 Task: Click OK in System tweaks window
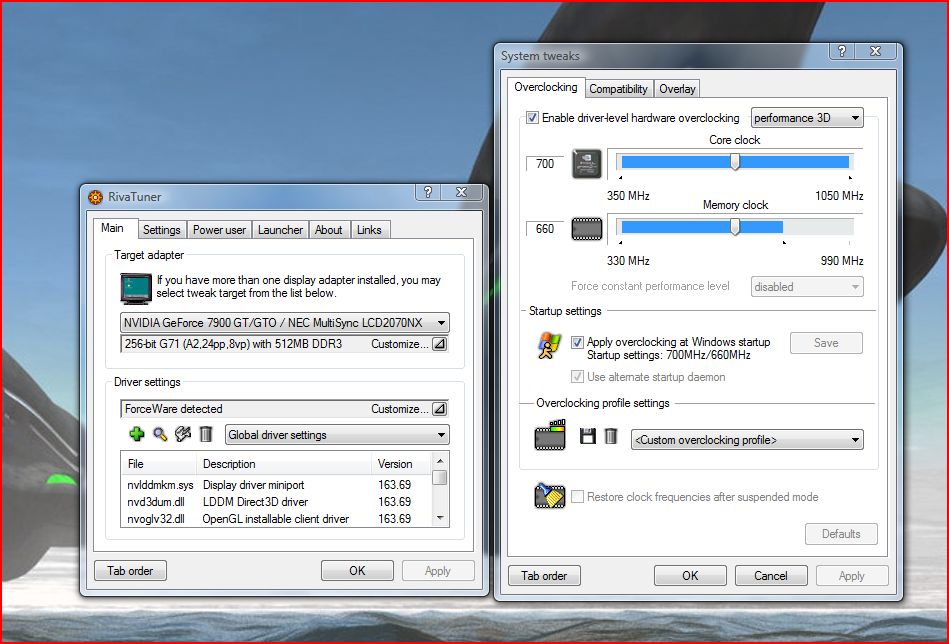690,576
